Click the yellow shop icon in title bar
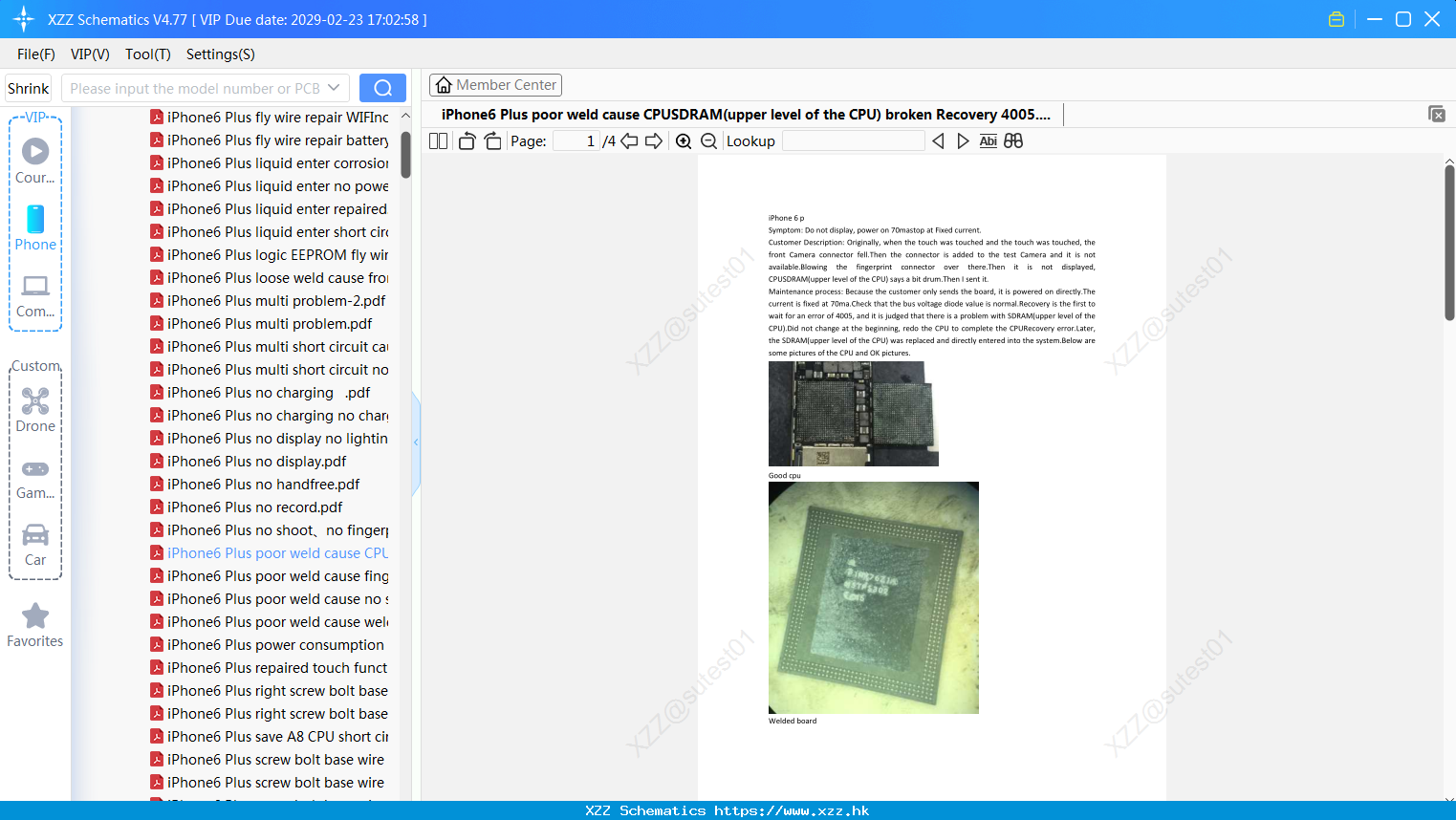The width and height of the screenshot is (1456, 820). (1336, 19)
